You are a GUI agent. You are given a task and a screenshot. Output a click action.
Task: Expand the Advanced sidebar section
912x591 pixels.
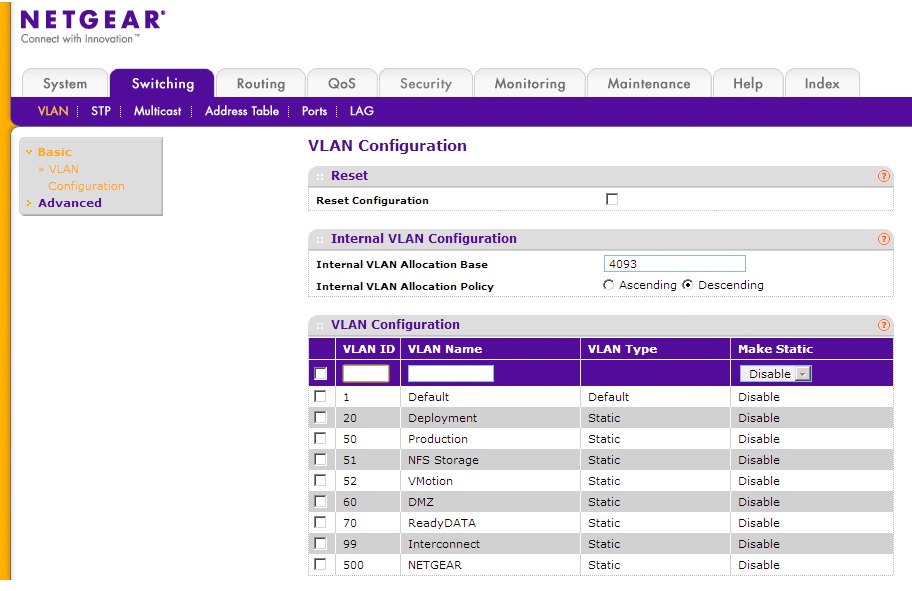(x=69, y=202)
